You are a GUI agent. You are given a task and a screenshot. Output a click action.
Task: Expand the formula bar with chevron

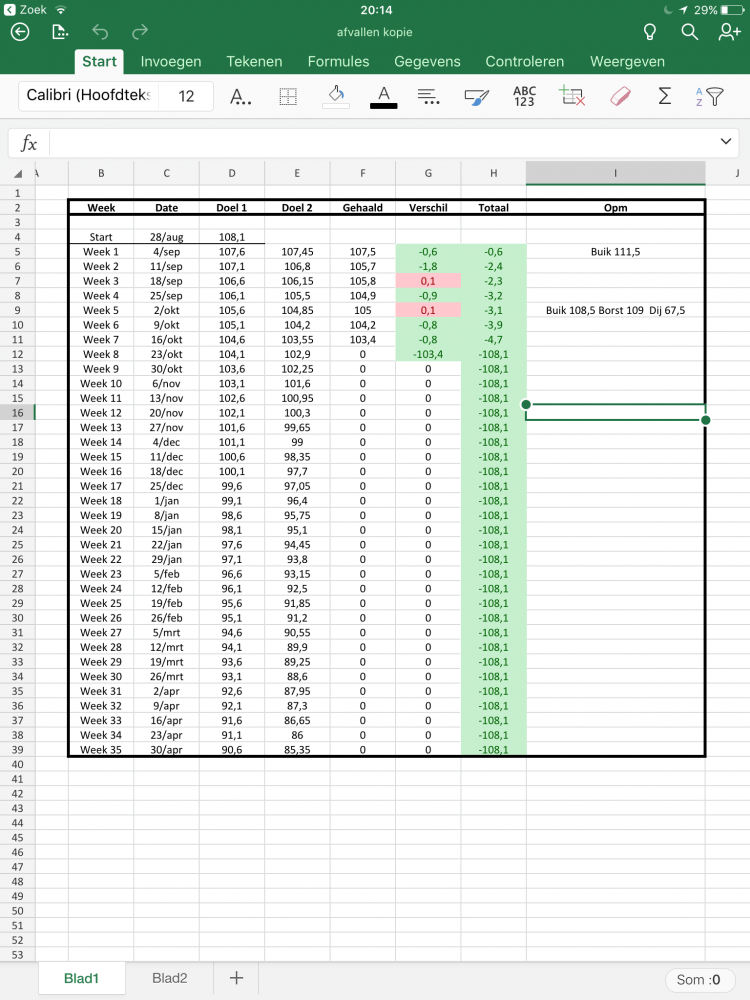tap(726, 141)
